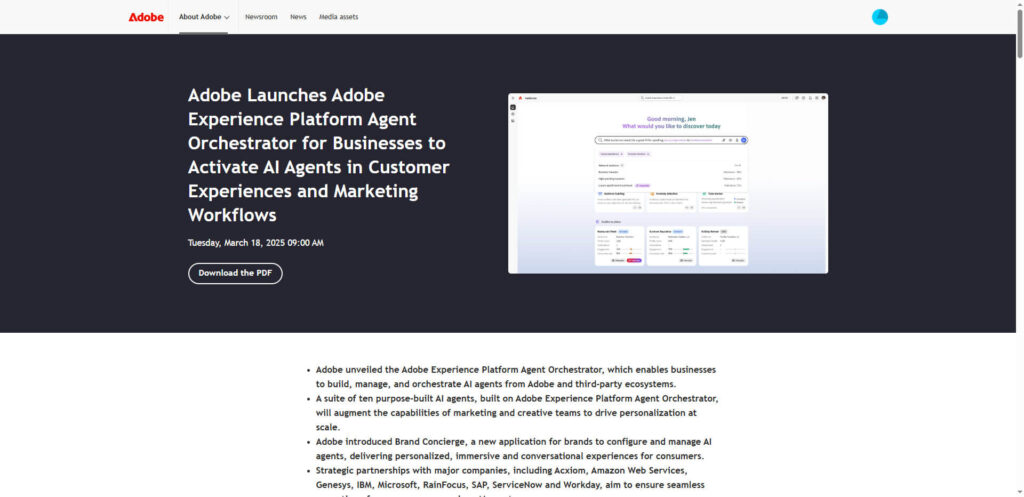Open Media assets page

338,17
